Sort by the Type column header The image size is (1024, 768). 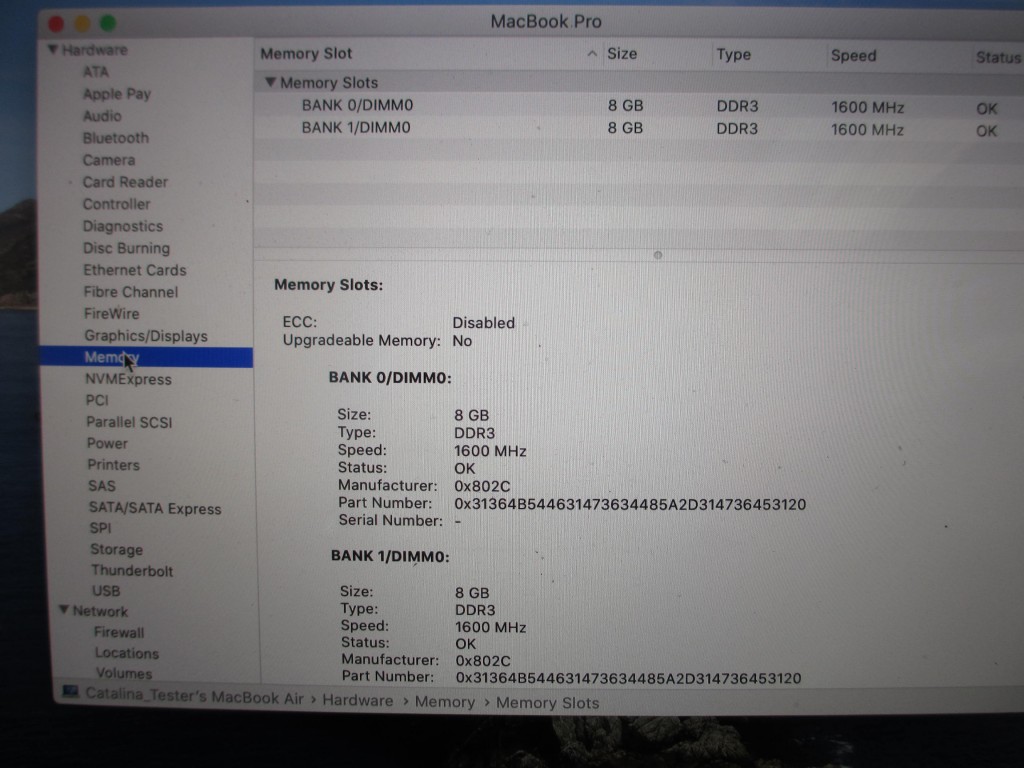coord(733,55)
